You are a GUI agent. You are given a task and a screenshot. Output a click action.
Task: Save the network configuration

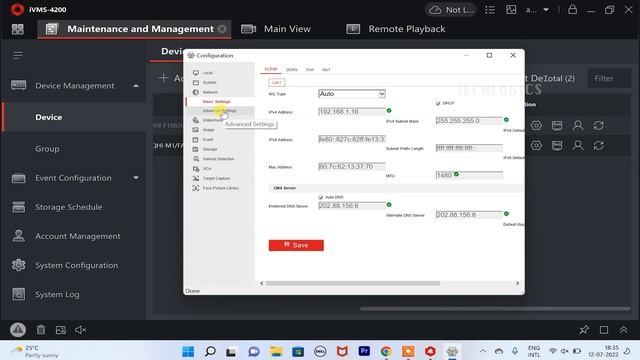tap(296, 245)
